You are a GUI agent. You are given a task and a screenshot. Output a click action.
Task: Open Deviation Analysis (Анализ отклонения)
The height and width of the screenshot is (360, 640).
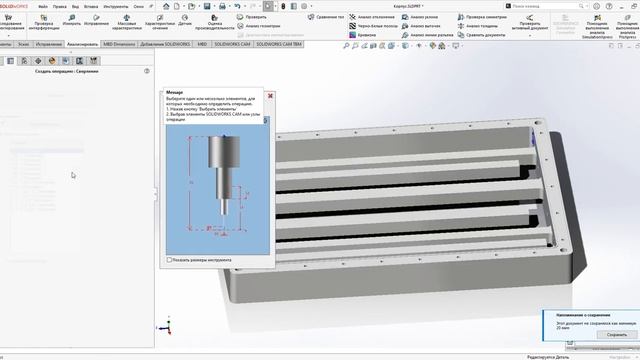point(372,17)
